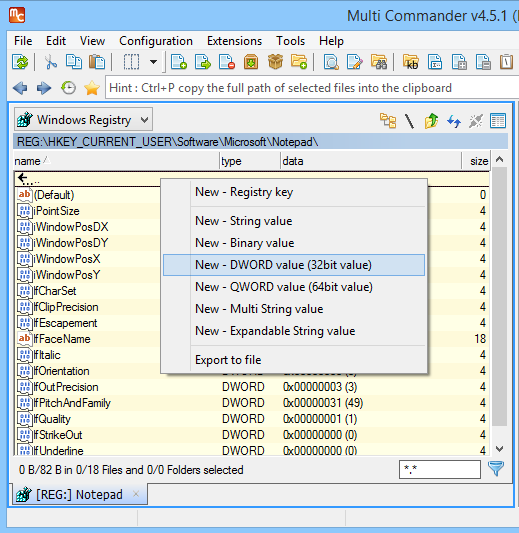Click the Cut scissors icon
Viewport: 519px width, 533px height.
pyautogui.click(x=51, y=62)
